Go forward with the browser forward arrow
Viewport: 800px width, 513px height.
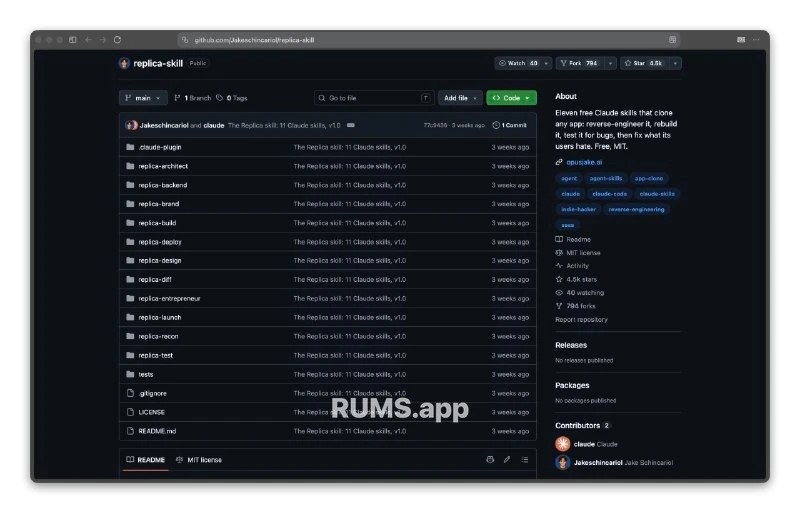[x=103, y=40]
